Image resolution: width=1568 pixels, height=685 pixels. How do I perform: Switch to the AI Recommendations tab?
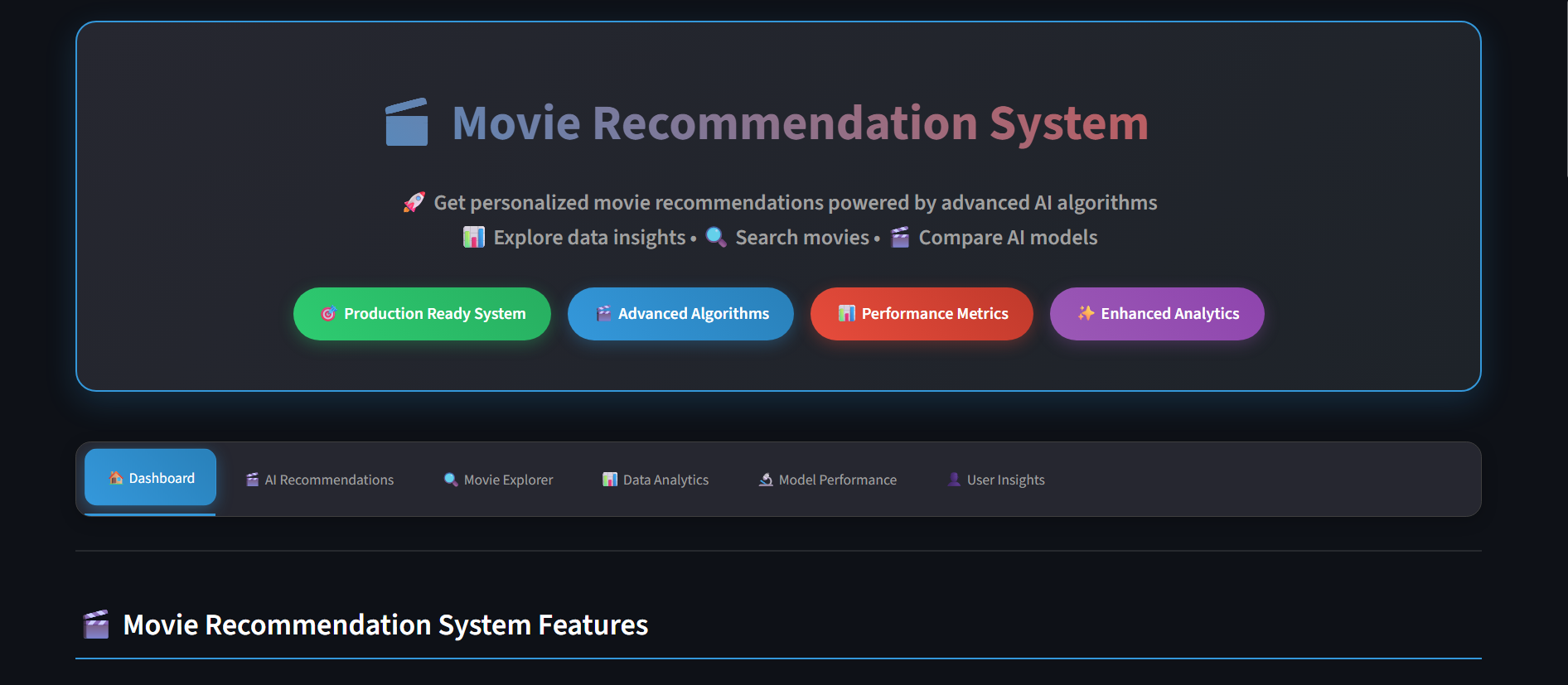click(x=319, y=480)
